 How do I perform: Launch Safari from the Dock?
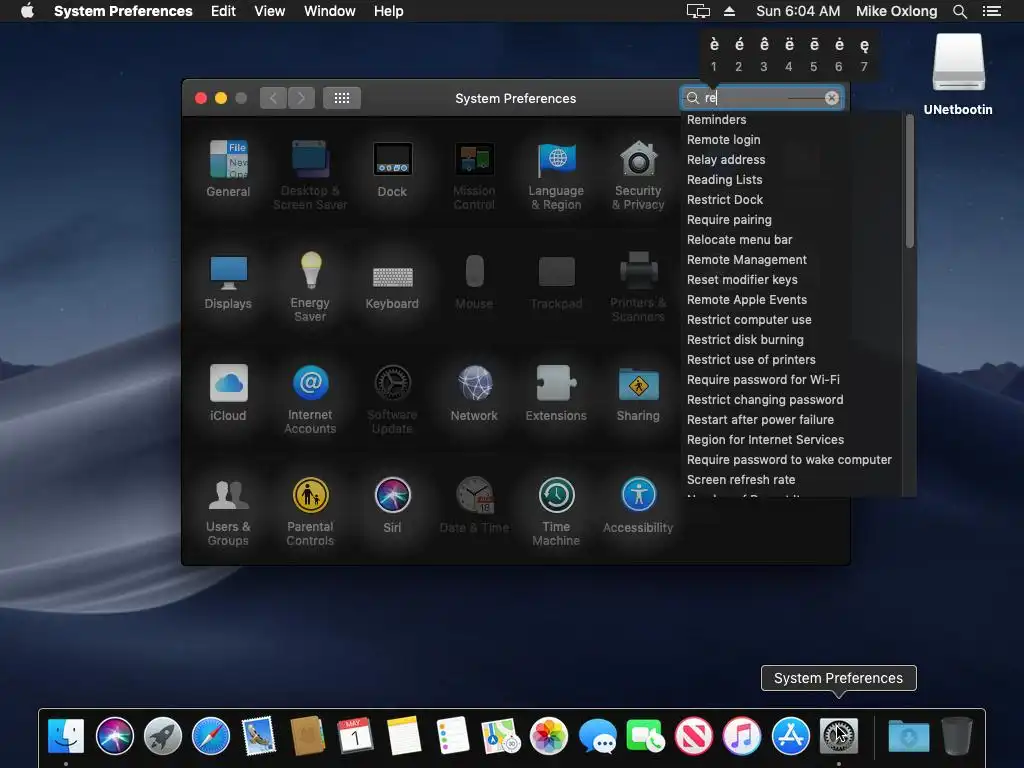tap(211, 735)
